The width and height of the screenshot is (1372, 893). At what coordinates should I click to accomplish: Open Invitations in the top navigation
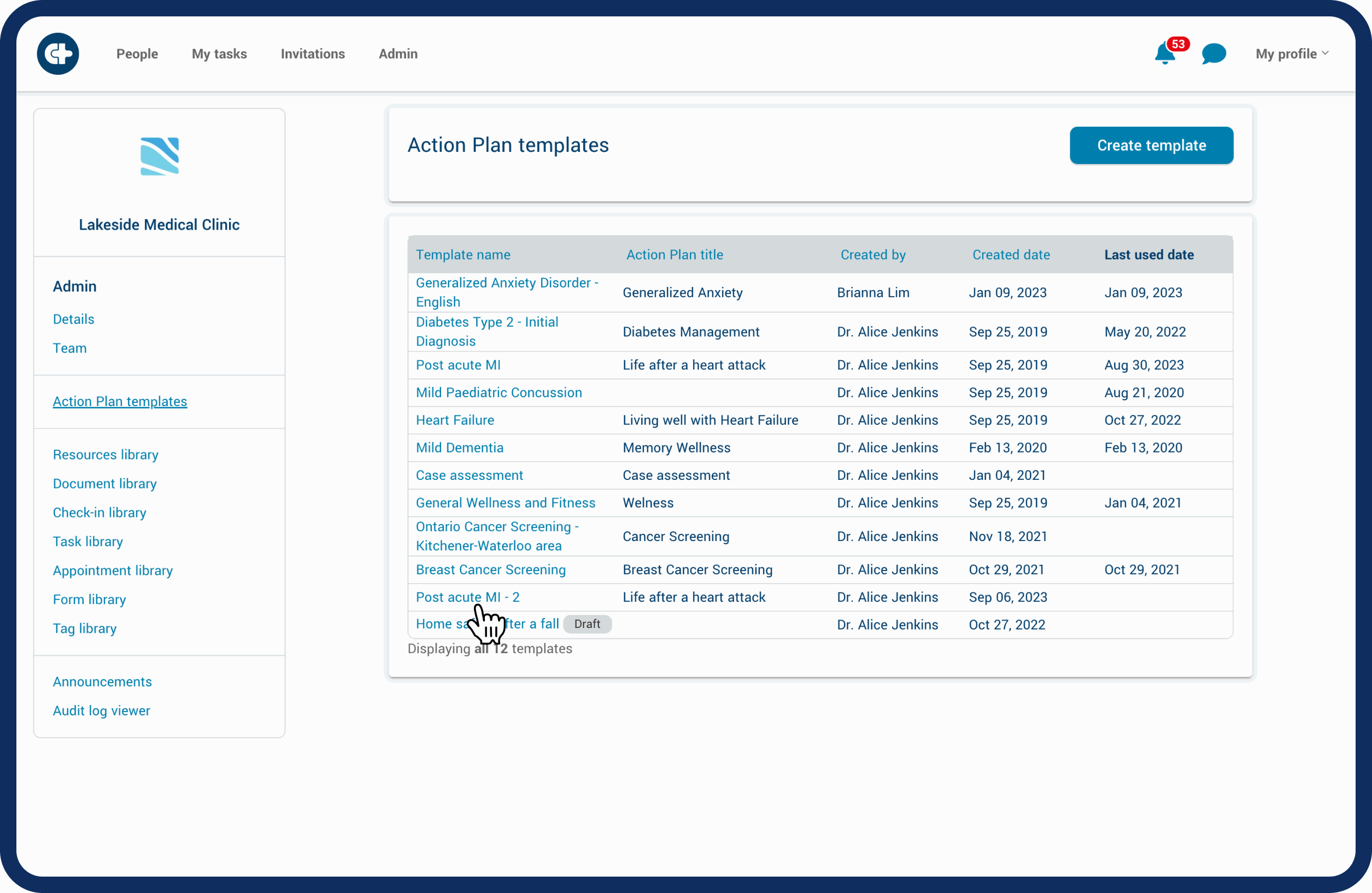[313, 54]
